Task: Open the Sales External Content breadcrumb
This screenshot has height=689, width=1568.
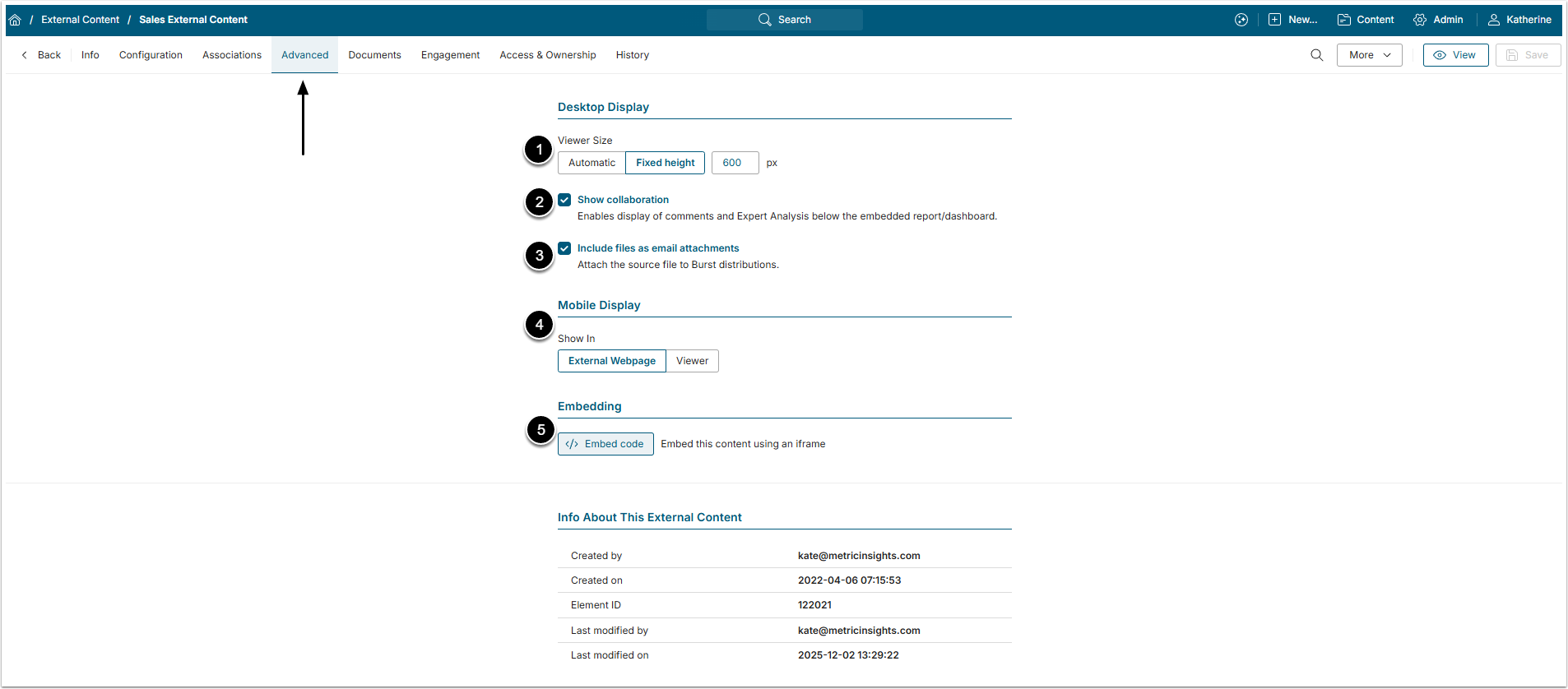Action: click(193, 20)
